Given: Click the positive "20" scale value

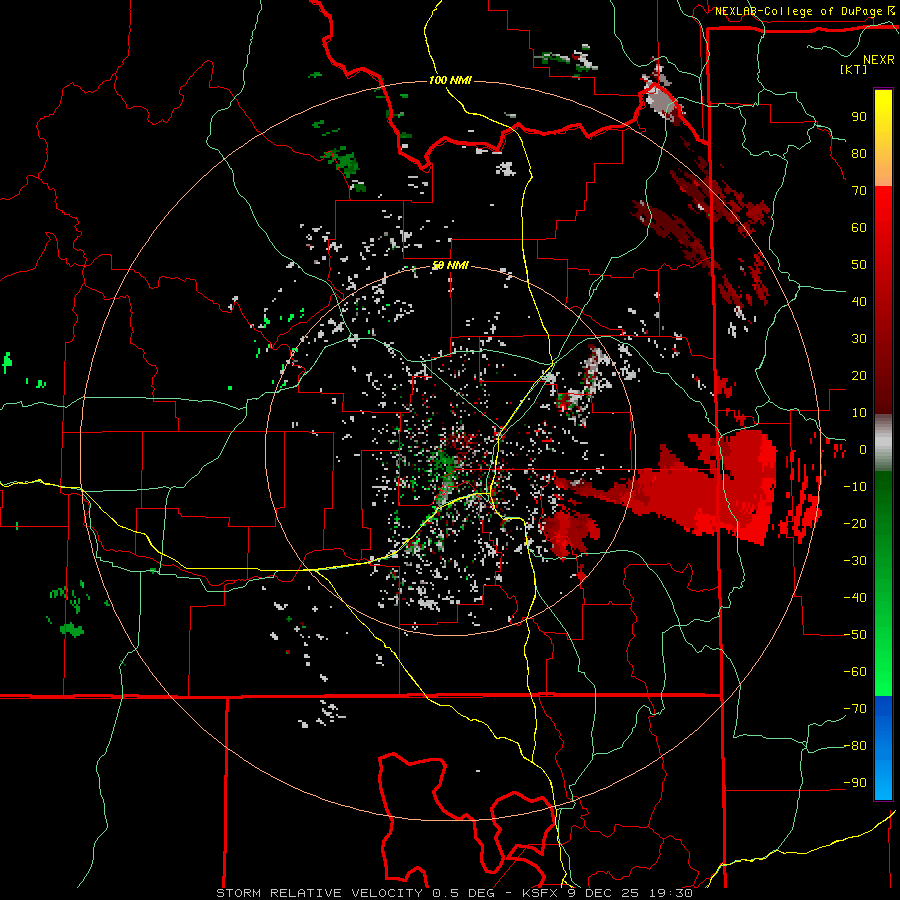Looking at the screenshot, I should click(859, 376).
